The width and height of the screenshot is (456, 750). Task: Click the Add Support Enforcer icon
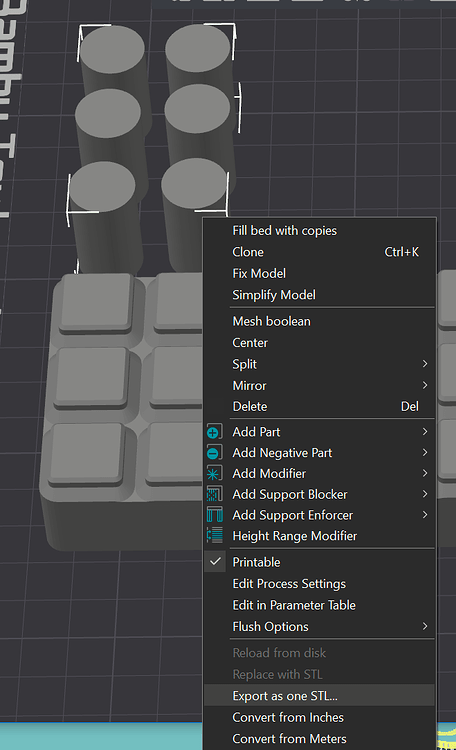214,515
